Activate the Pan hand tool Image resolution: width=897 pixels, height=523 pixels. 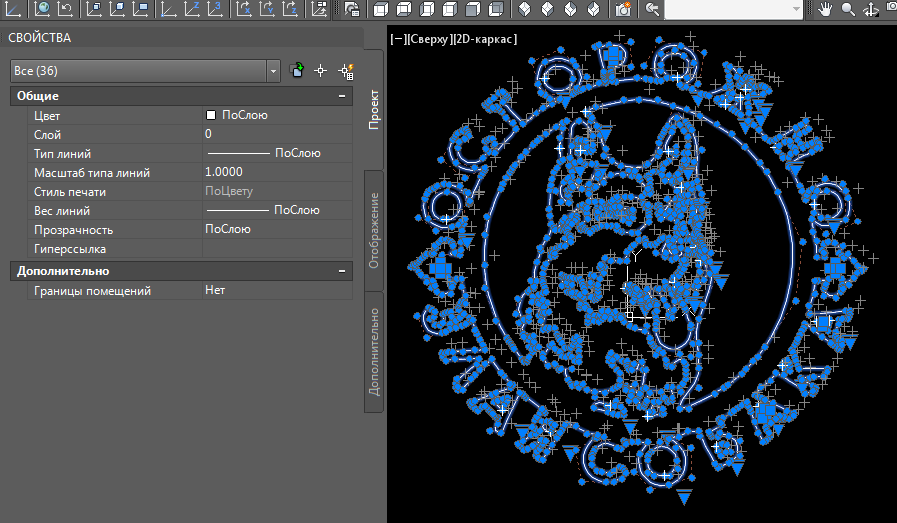tap(824, 9)
